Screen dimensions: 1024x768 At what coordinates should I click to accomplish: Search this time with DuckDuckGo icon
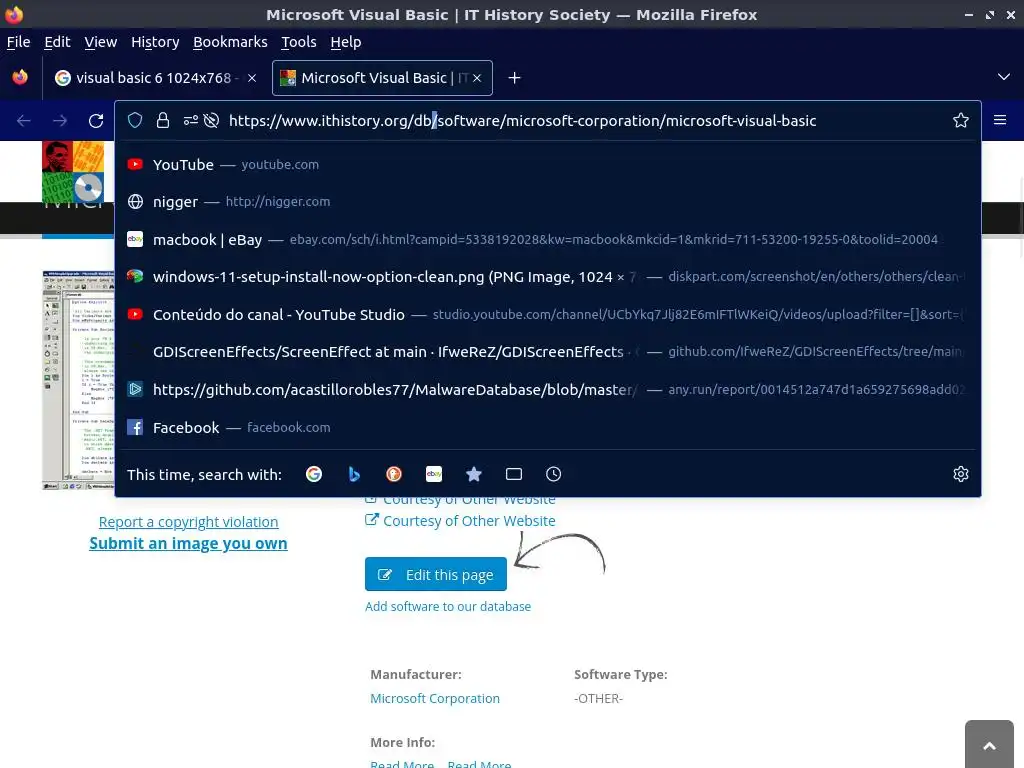(394, 474)
